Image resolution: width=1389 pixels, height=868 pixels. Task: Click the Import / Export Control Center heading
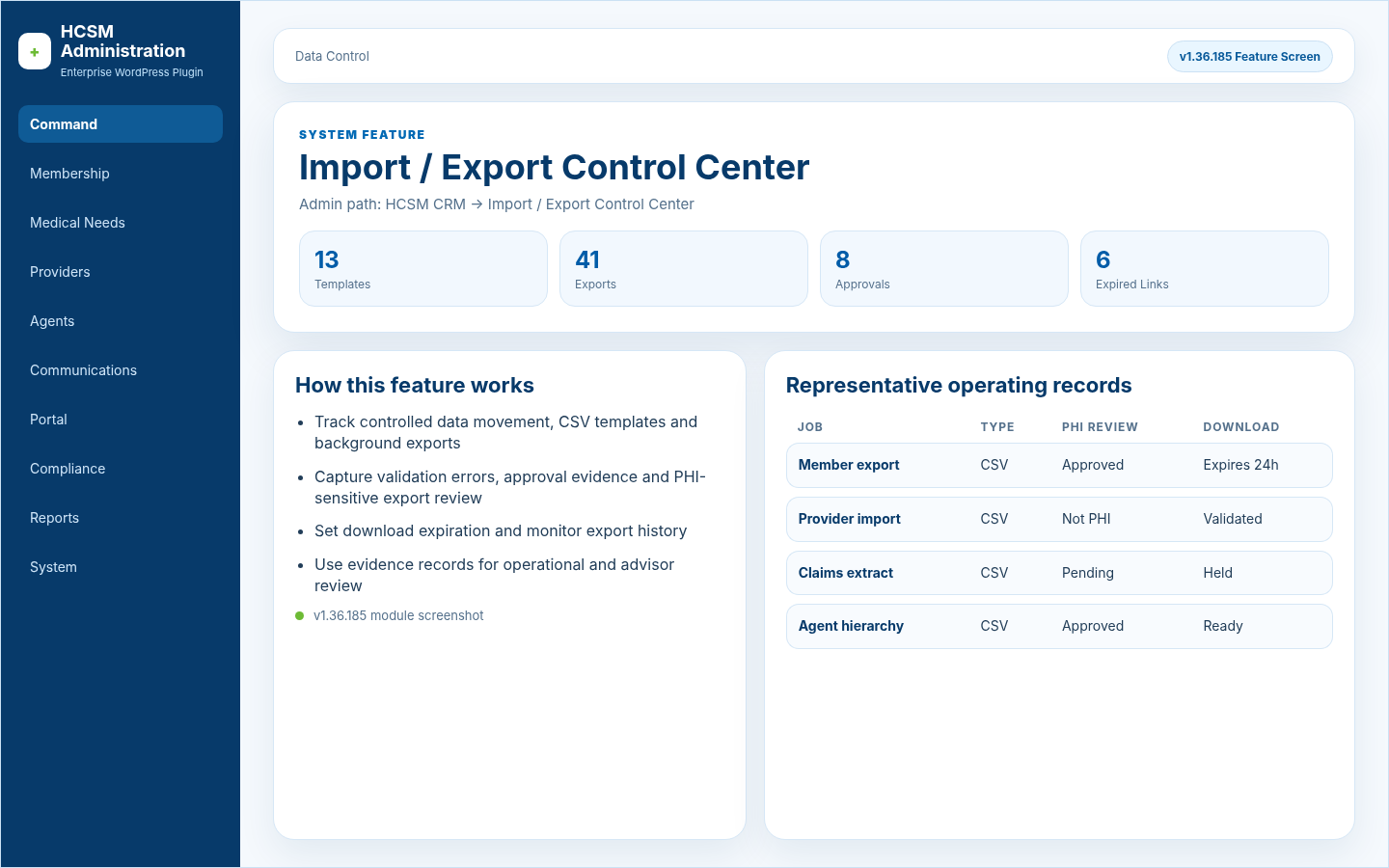pyautogui.click(x=554, y=168)
